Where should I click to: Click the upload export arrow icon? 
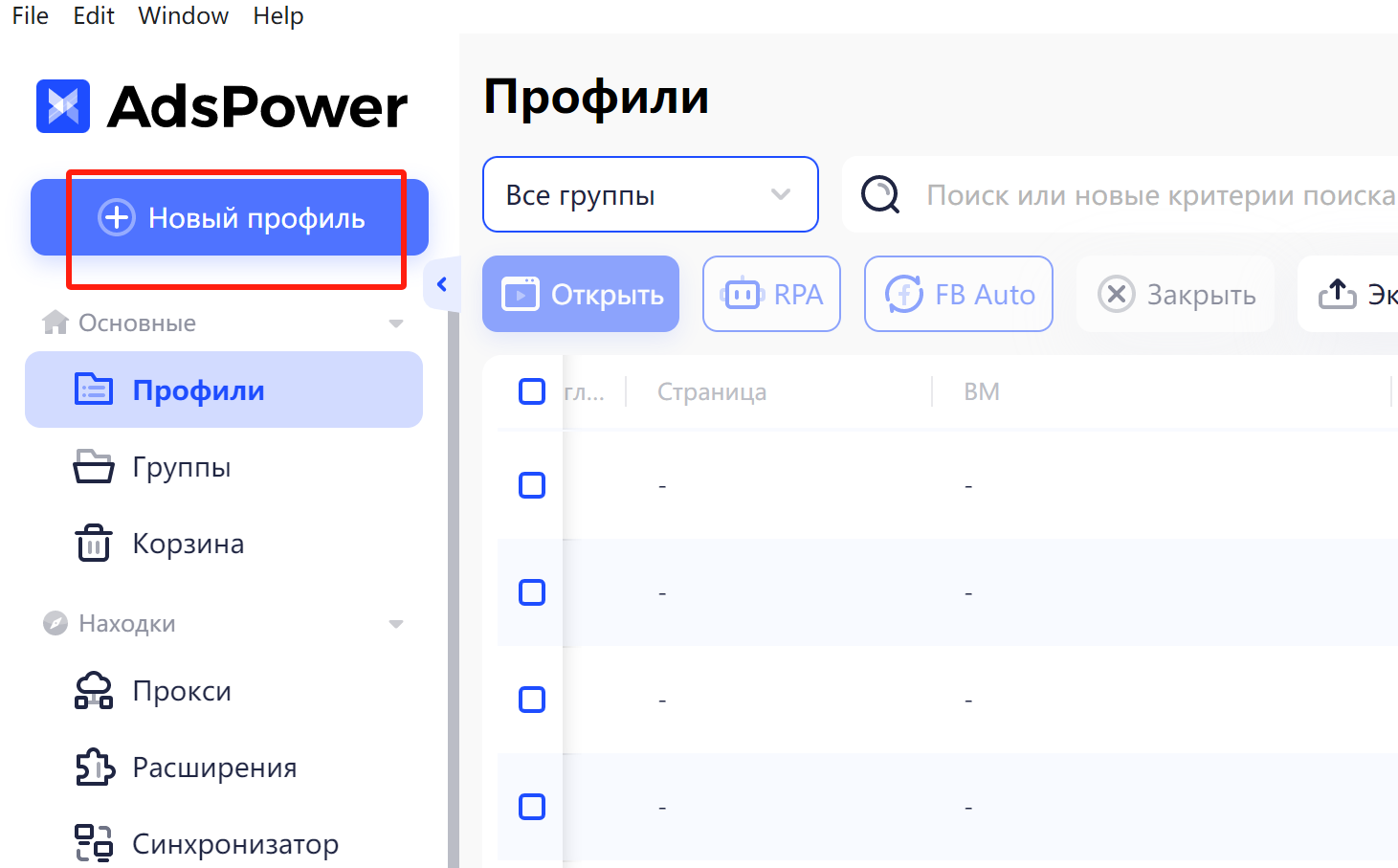point(1338,294)
